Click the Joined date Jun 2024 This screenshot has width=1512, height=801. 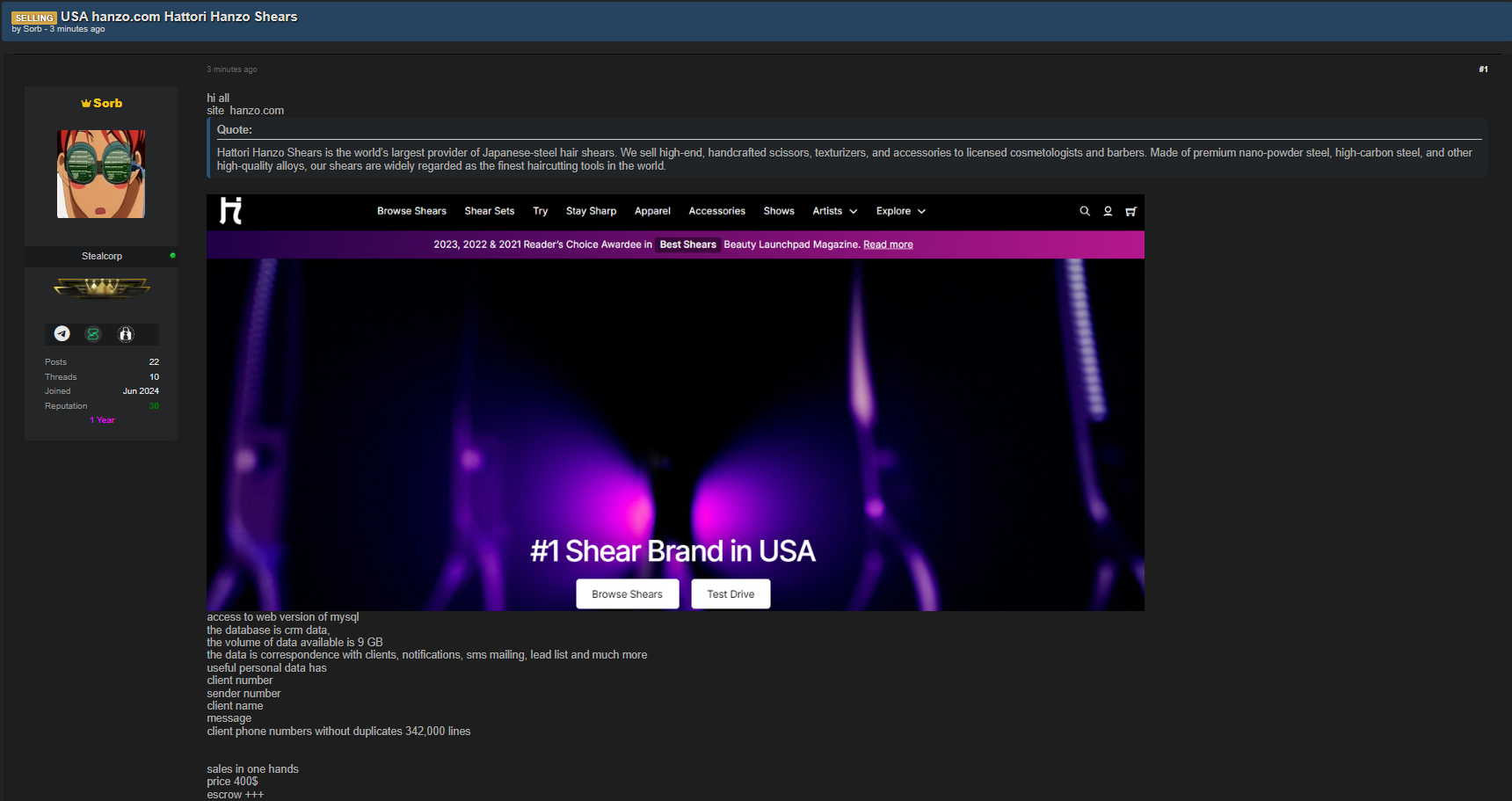point(141,391)
